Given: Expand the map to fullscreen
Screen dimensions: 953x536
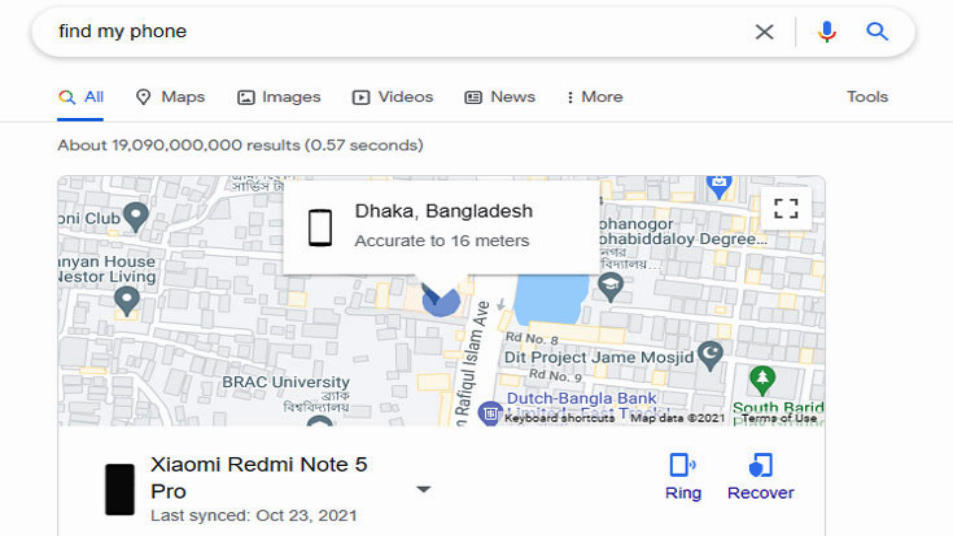Looking at the screenshot, I should 786,209.
